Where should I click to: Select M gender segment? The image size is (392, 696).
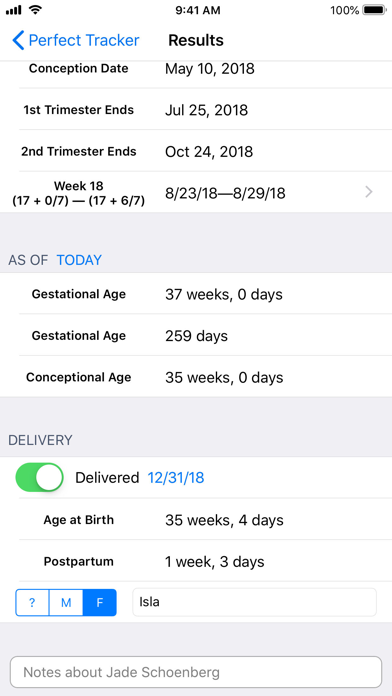tap(66, 602)
